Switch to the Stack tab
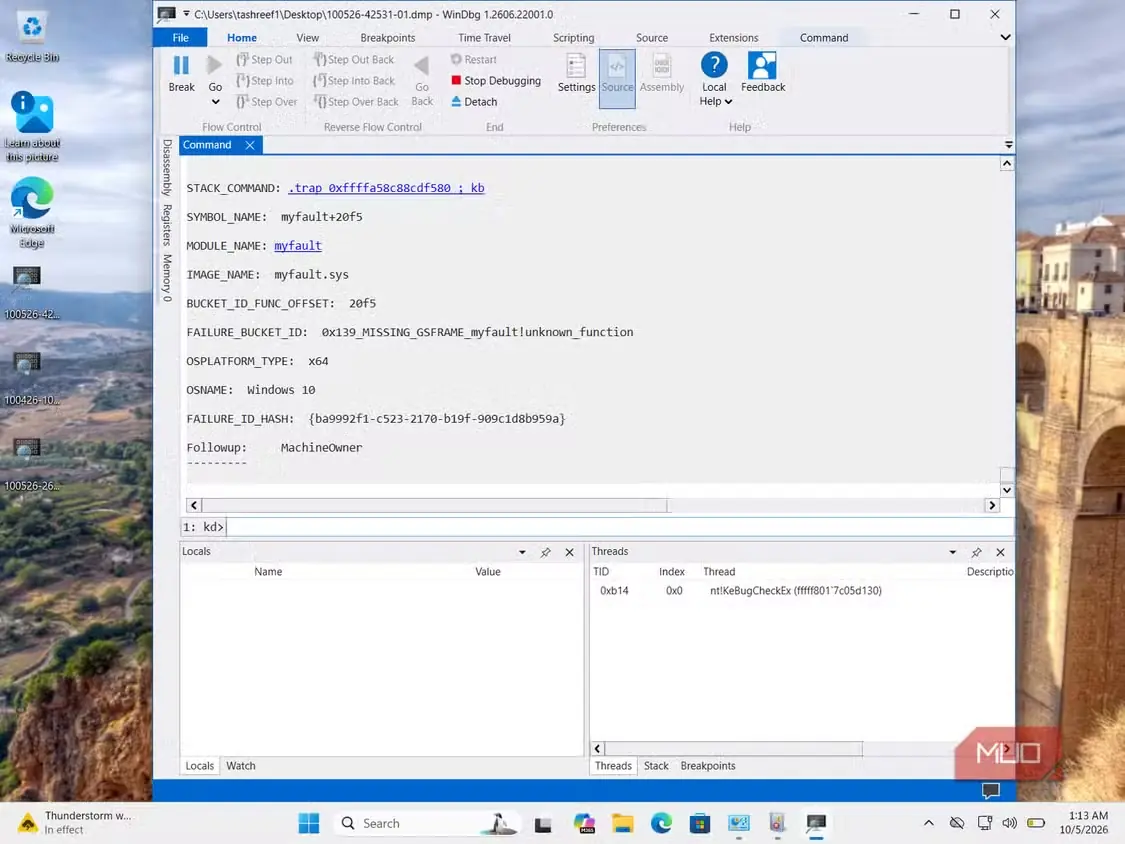 pyautogui.click(x=656, y=766)
